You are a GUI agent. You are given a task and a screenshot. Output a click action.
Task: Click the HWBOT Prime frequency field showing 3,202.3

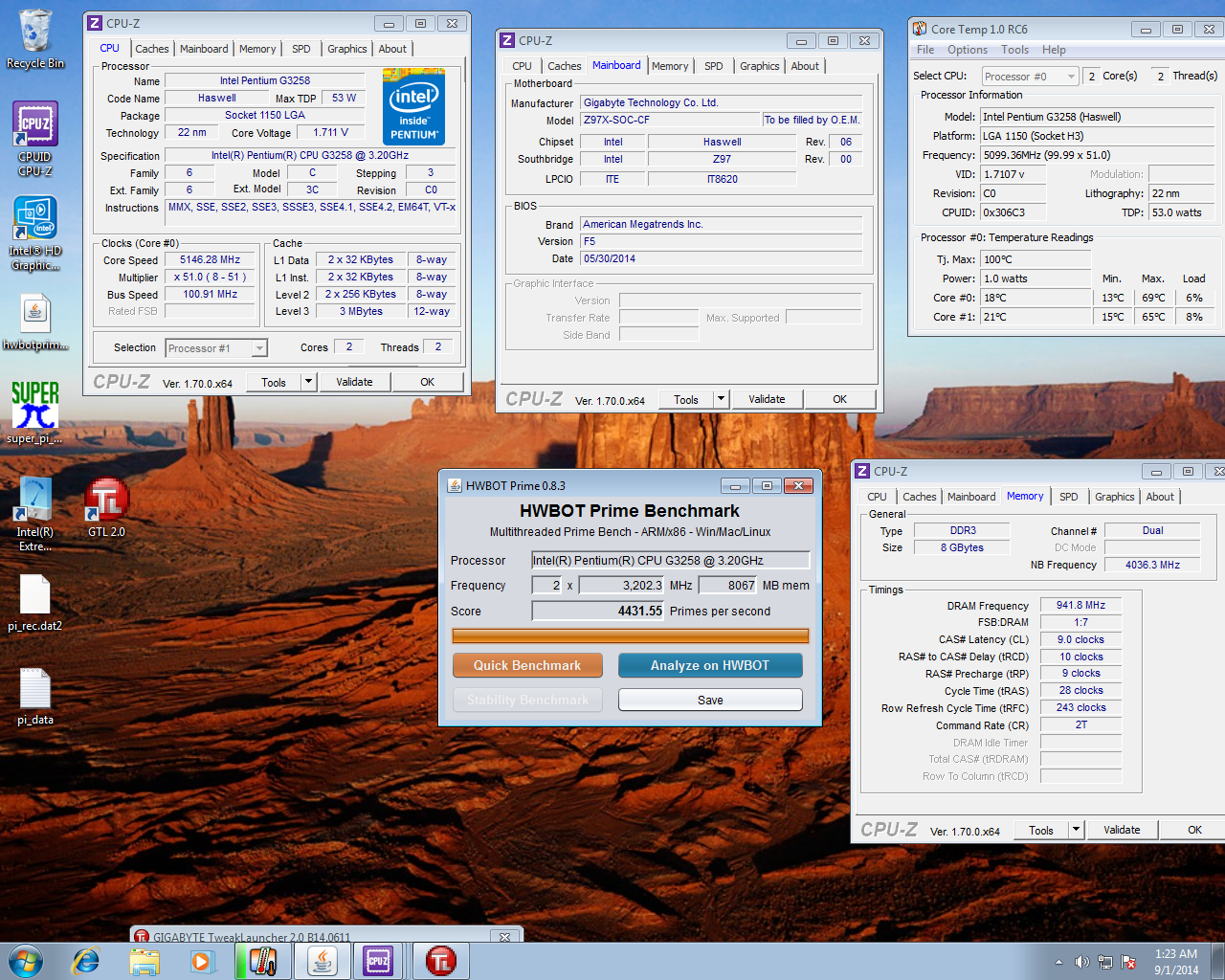tap(621, 585)
